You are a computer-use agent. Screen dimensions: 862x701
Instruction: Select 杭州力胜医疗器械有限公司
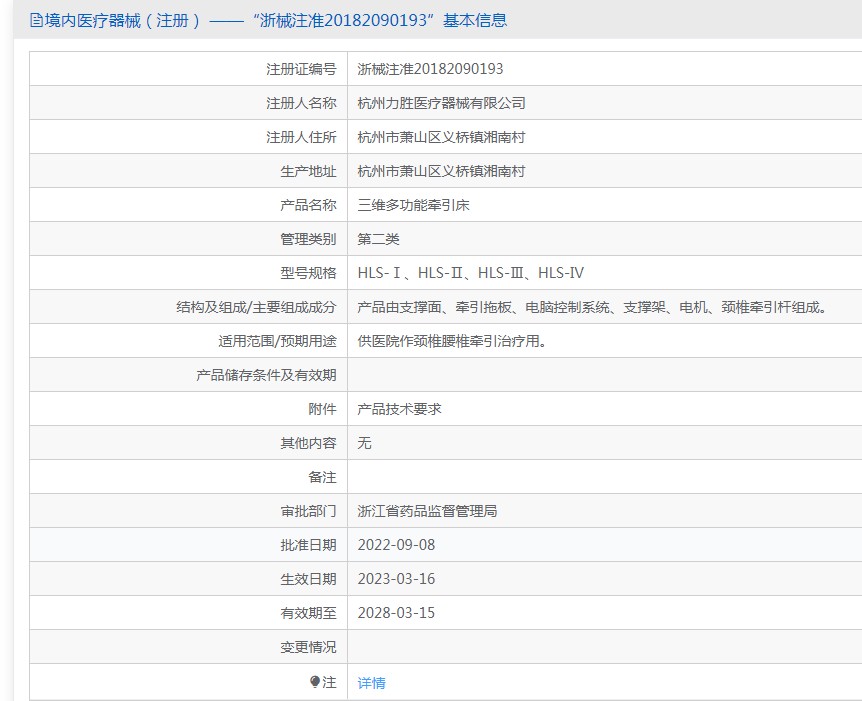[441, 103]
